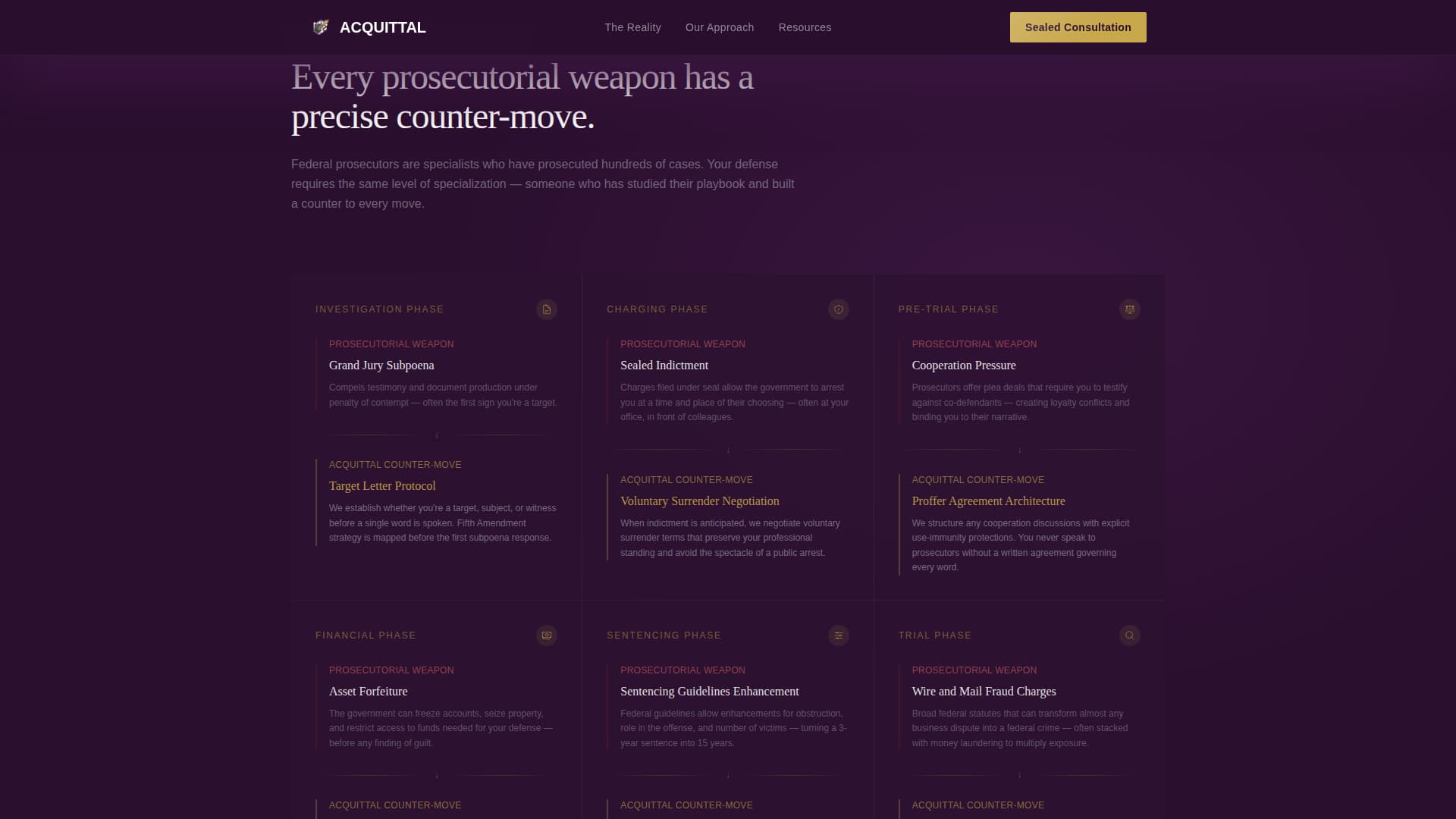Open The Reality nav menu item
Image resolution: width=1456 pixels, height=819 pixels.
point(632,27)
